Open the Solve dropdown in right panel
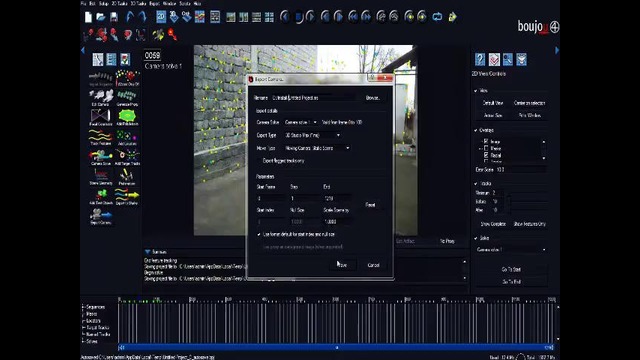Image resolution: width=640 pixels, height=360 pixels. pos(511,249)
